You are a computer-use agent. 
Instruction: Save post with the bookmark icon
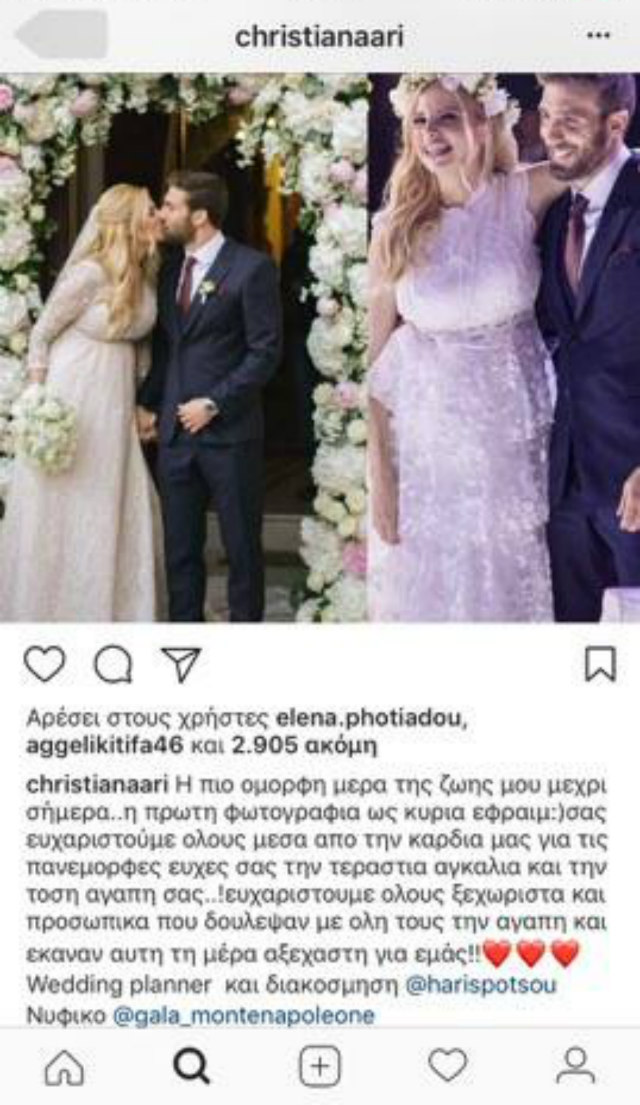(x=601, y=664)
